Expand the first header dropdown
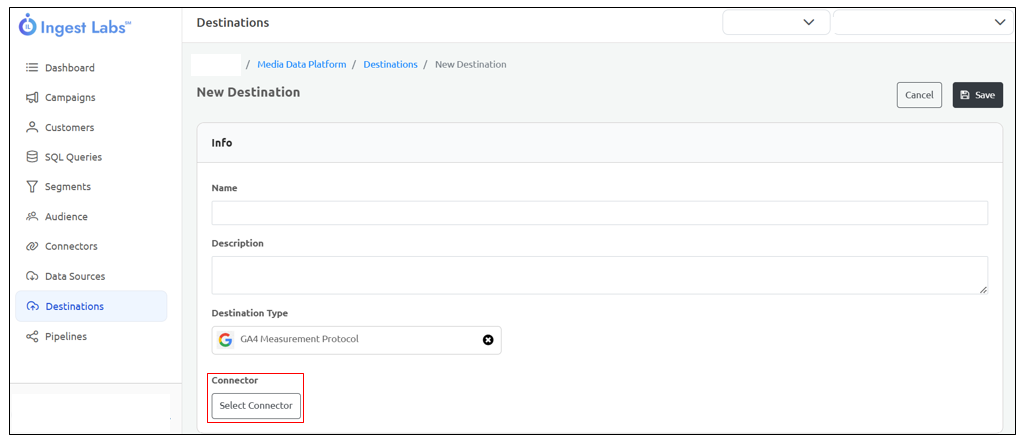Image resolution: width=1024 pixels, height=439 pixels. [x=776, y=22]
